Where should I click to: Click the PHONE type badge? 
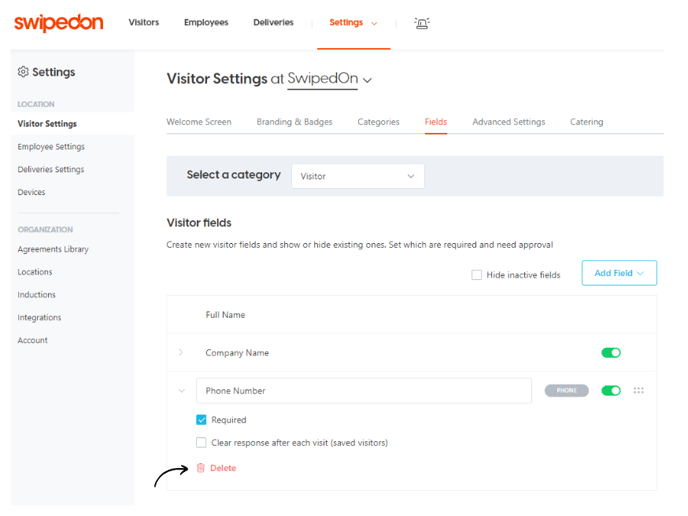point(566,391)
